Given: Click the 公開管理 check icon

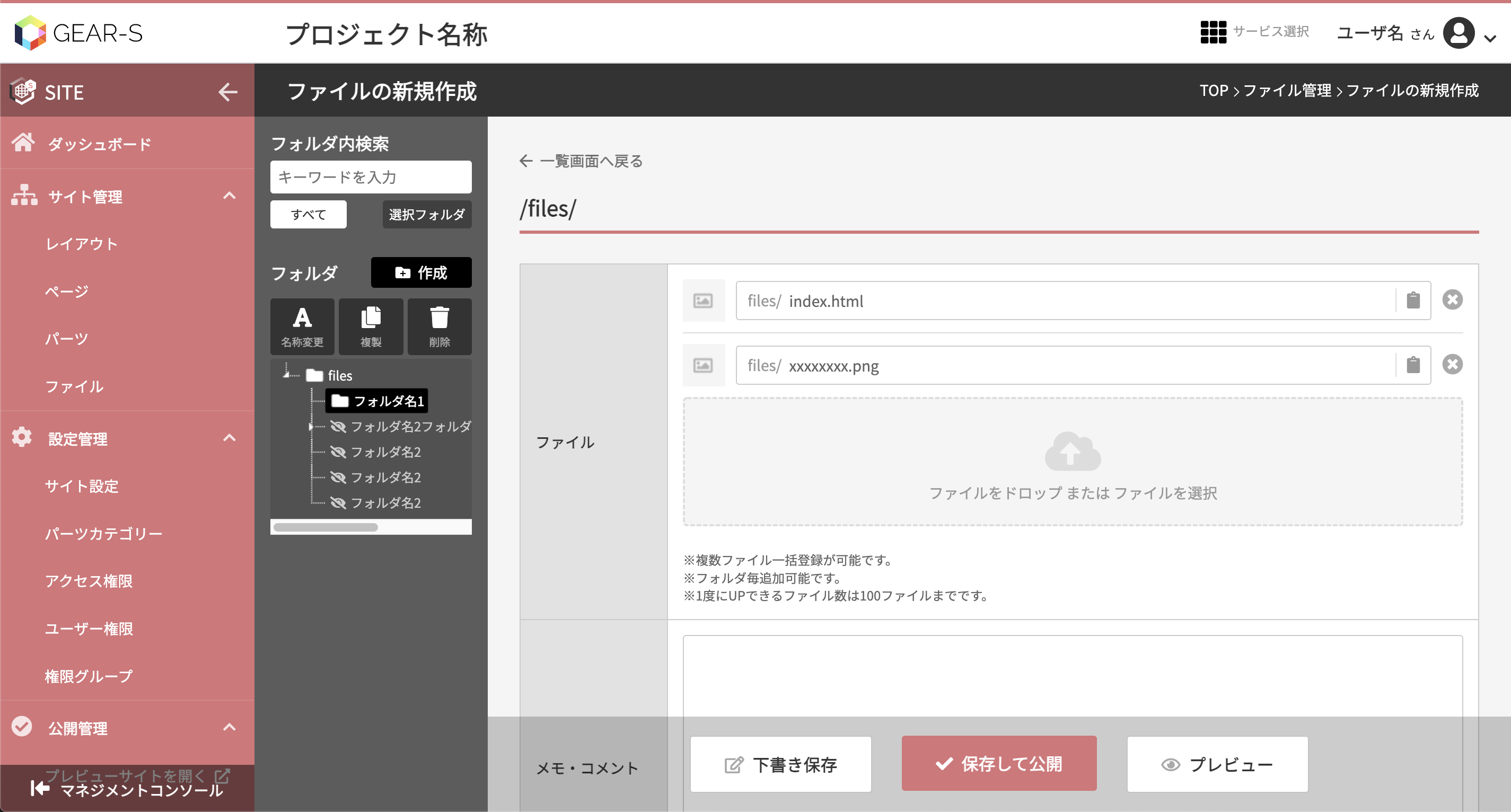Looking at the screenshot, I should (22, 726).
